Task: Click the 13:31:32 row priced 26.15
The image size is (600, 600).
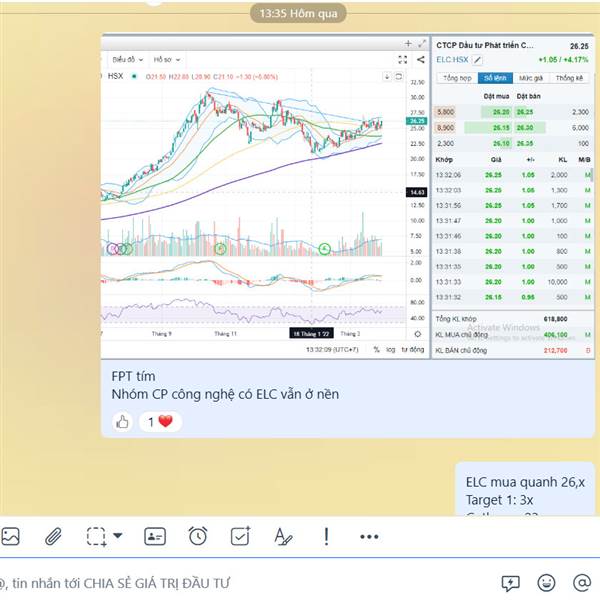Action: [x=513, y=297]
